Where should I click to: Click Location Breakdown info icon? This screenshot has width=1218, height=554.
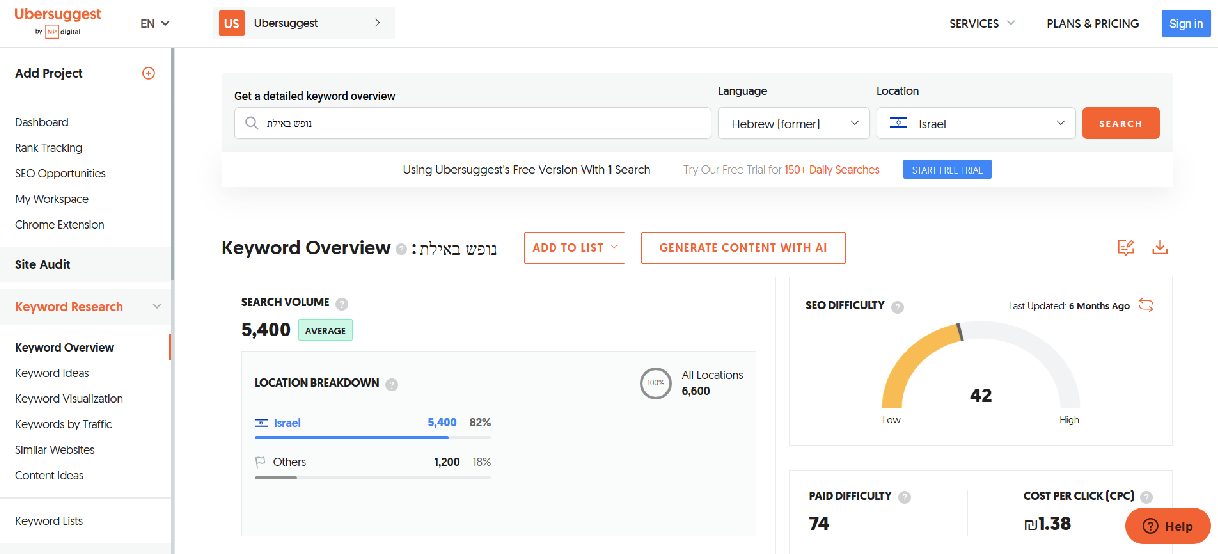[392, 384]
